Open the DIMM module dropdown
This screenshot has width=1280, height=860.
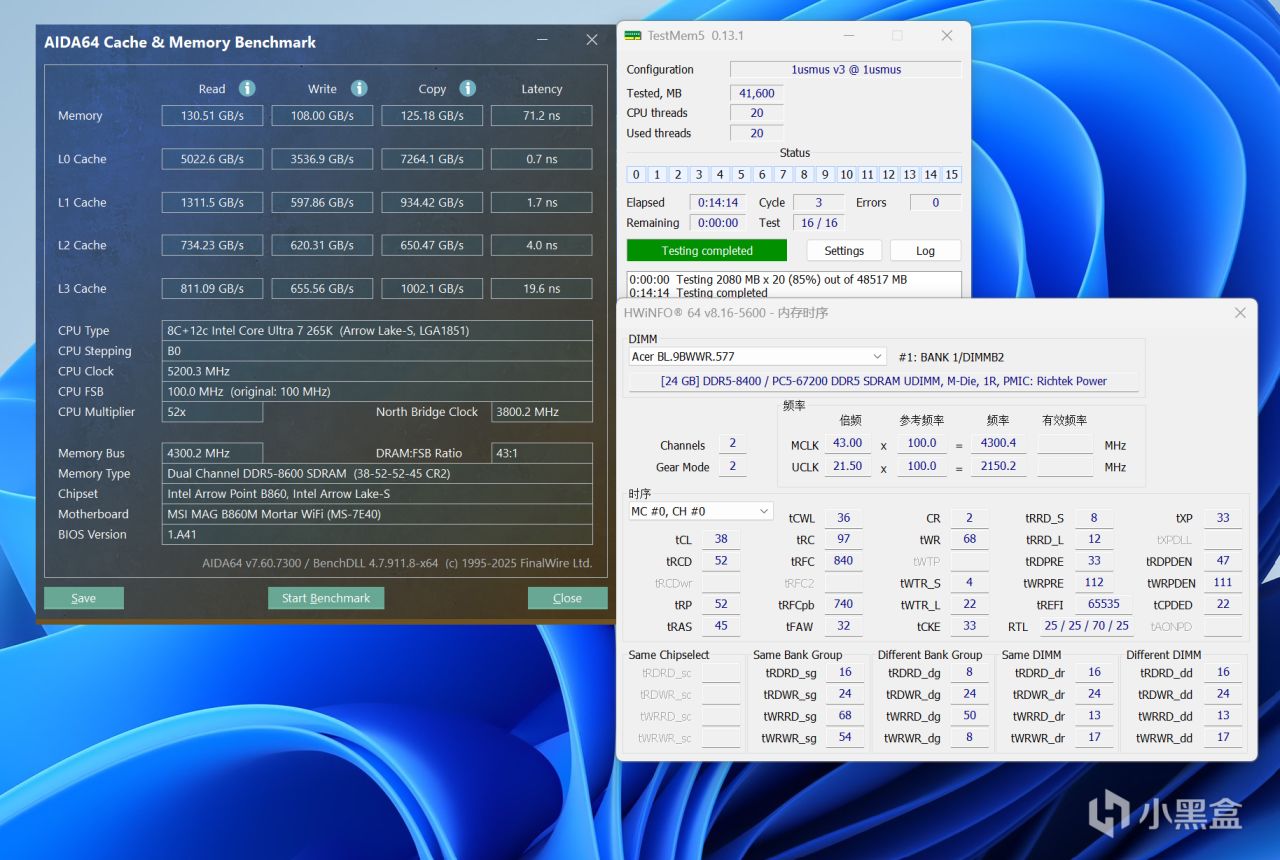pos(877,357)
